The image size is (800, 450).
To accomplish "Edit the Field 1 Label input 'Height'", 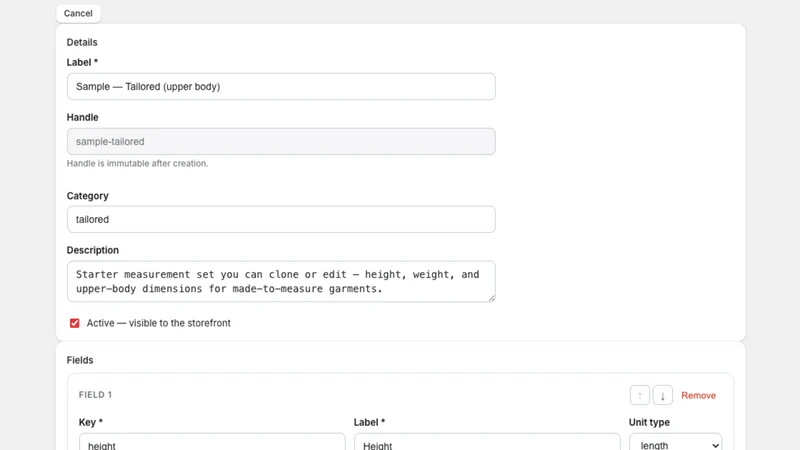I will click(487, 443).
